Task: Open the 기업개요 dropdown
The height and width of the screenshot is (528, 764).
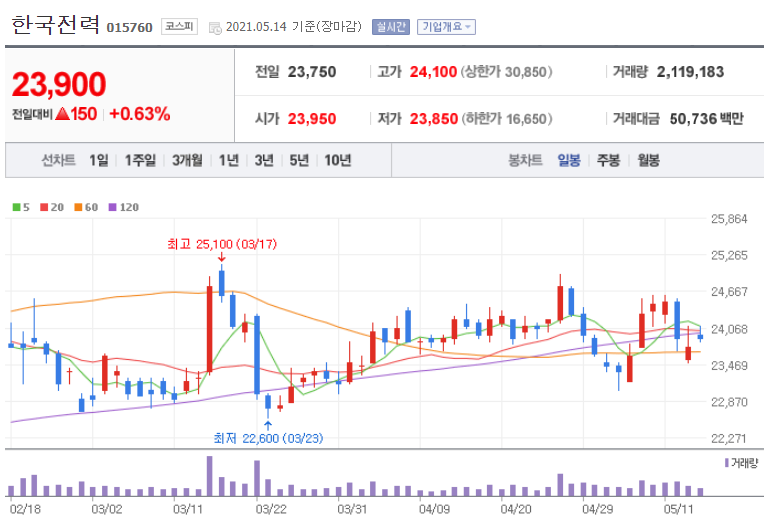Action: 446,27
